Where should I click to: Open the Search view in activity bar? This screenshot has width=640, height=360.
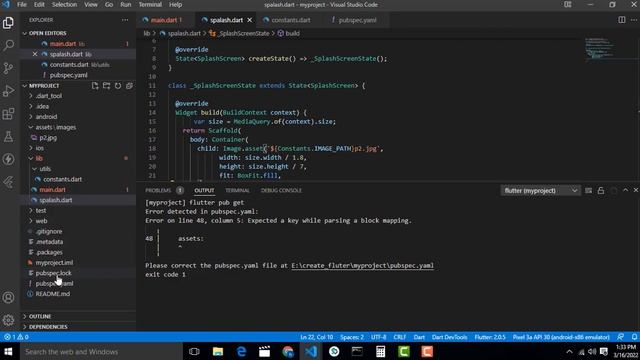[8, 45]
